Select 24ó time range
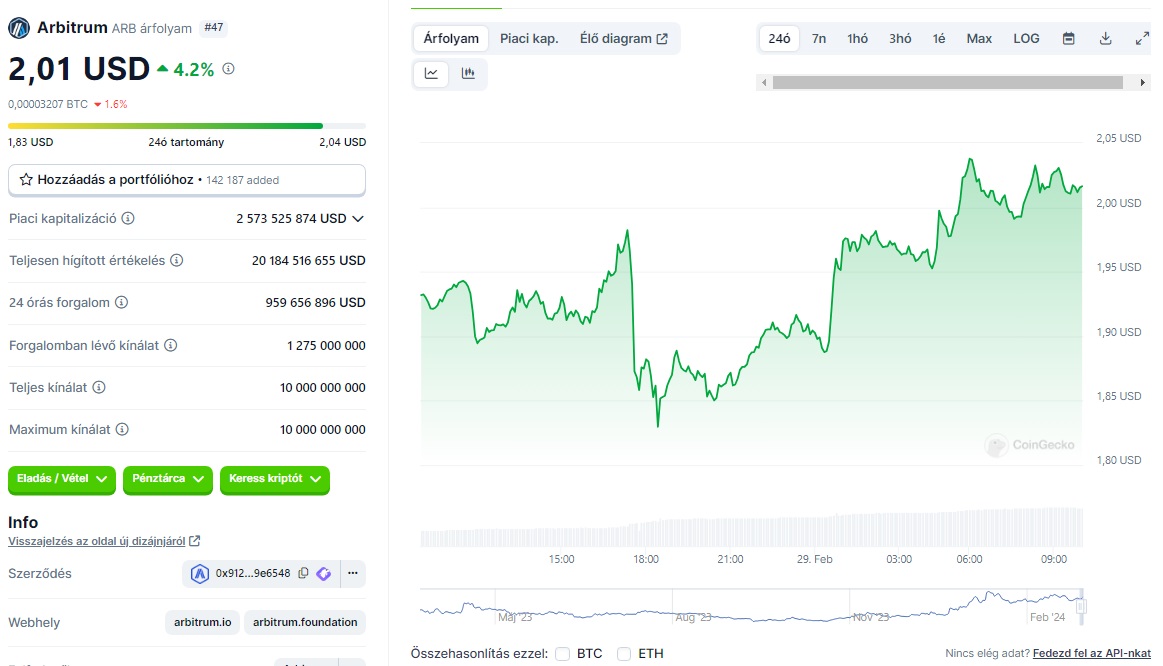1163x666 pixels. pyautogui.click(x=779, y=39)
